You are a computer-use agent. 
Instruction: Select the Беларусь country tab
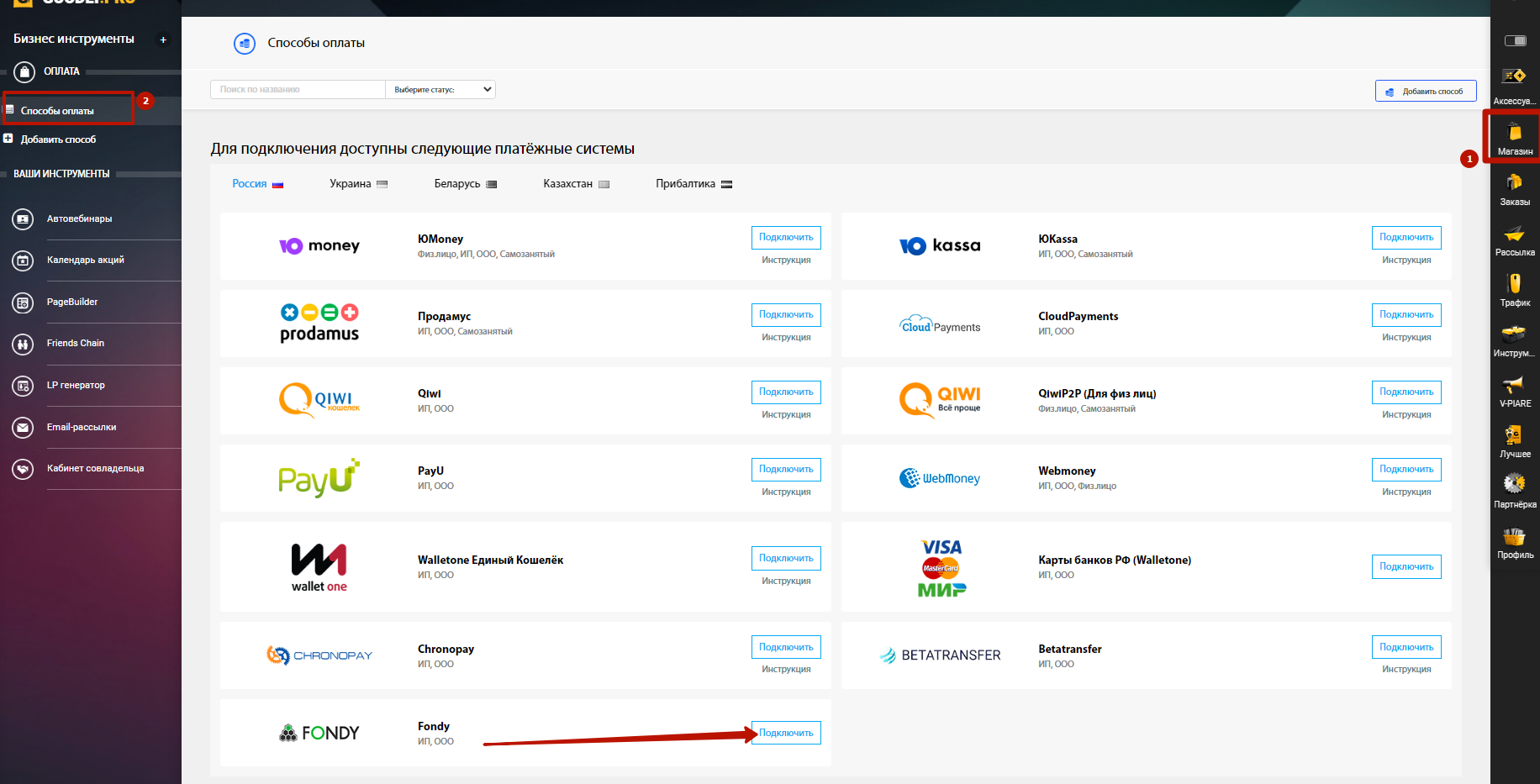[x=466, y=184]
